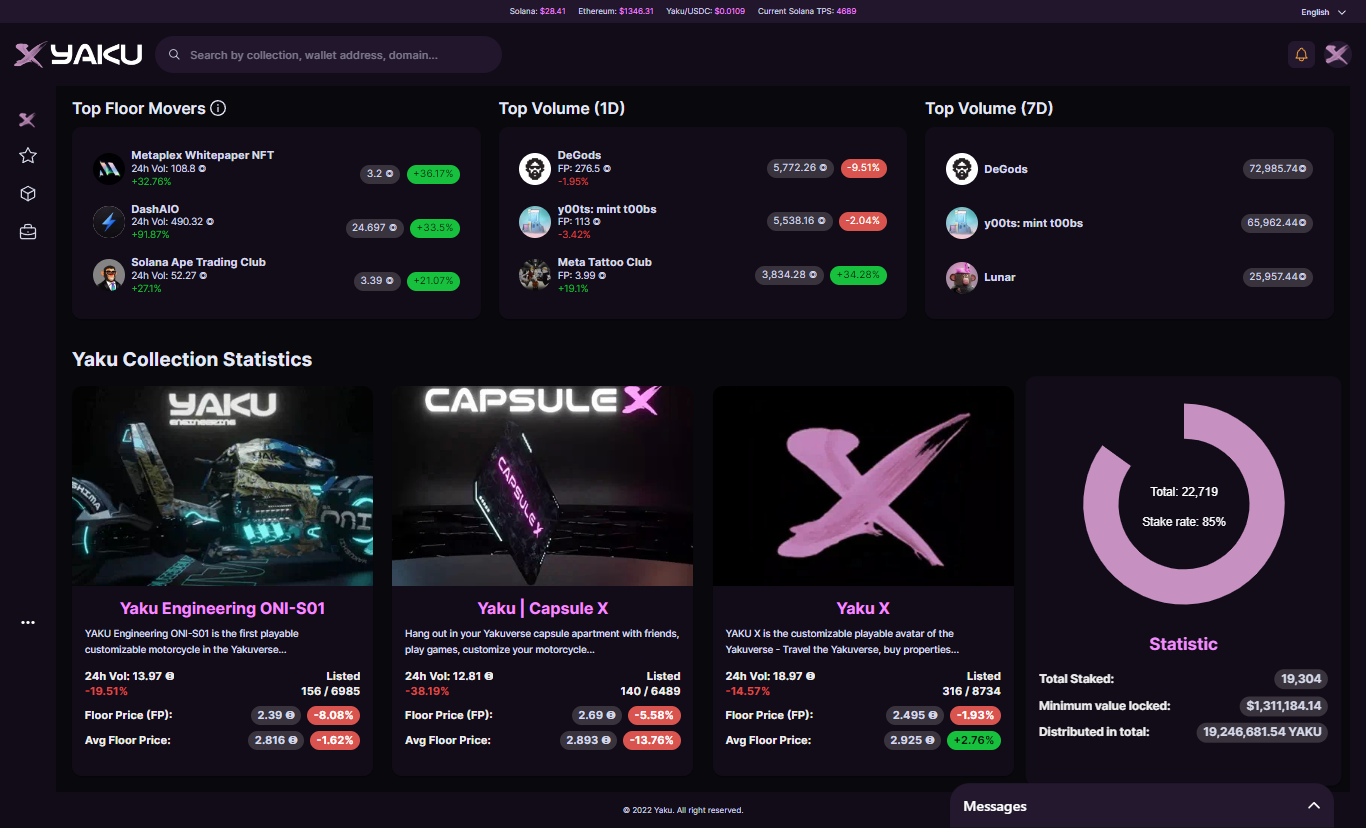Screen dimensions: 1366x828
Task: Click the DeGods avatar in Top Volume (7D)
Action: (x=962, y=169)
